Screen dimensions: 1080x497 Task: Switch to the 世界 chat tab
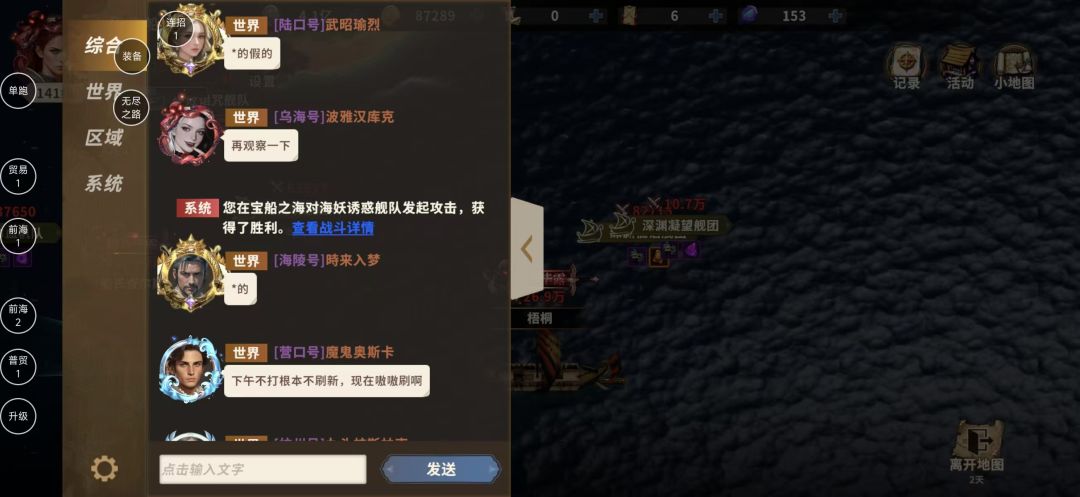[103, 92]
